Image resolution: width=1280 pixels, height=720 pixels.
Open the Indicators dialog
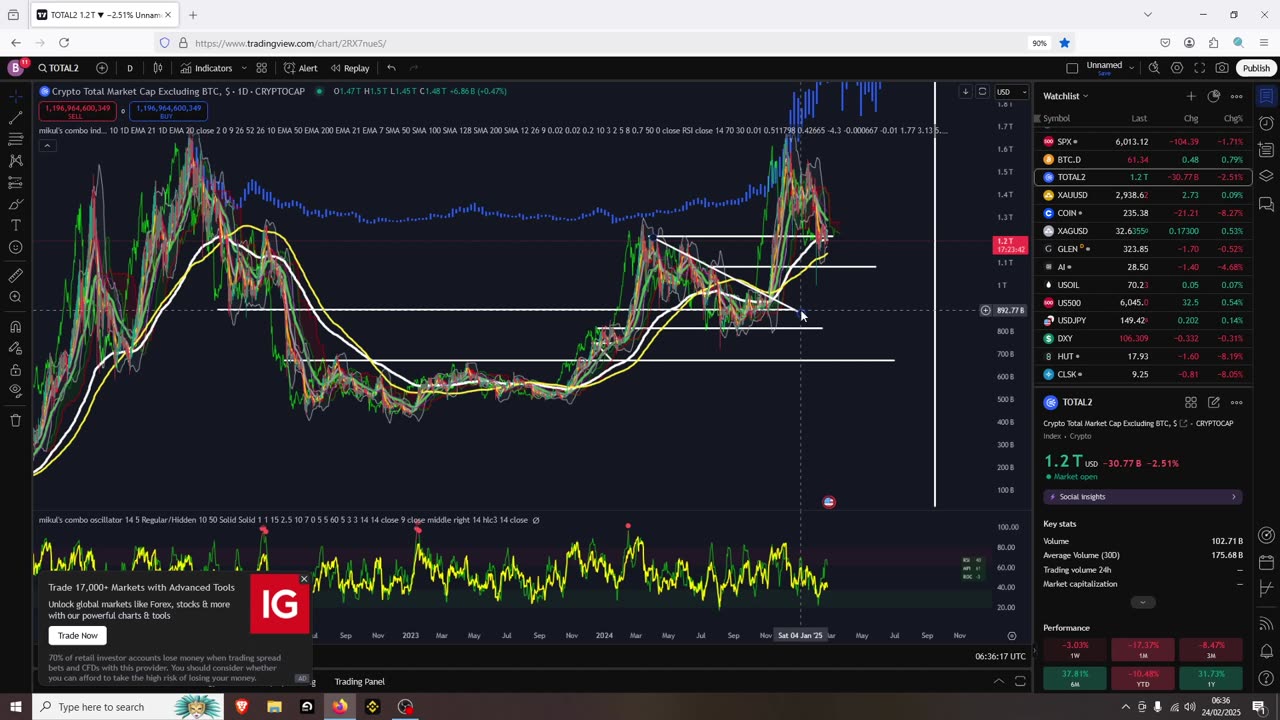point(206,68)
